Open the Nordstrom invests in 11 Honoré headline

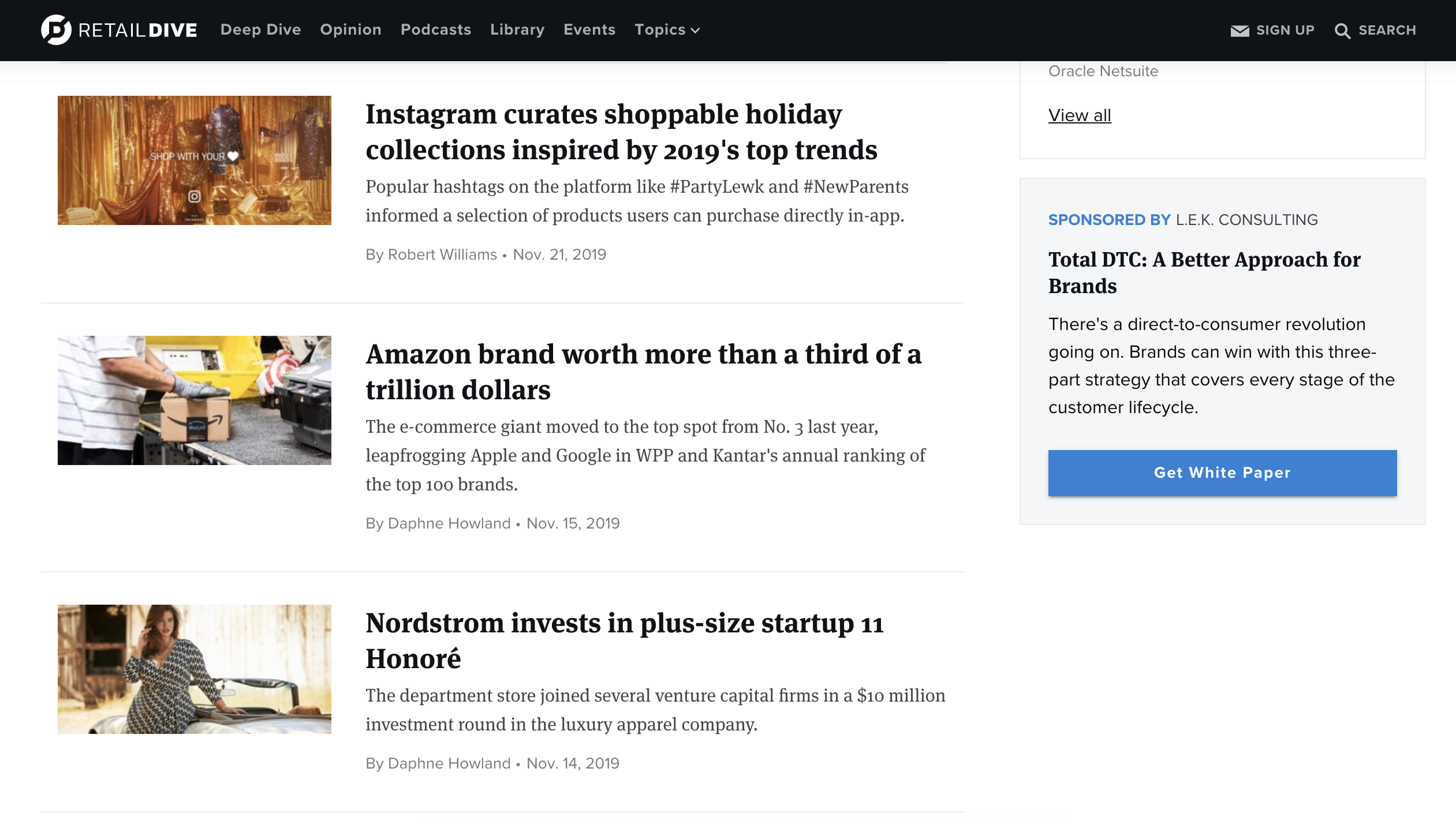point(625,641)
